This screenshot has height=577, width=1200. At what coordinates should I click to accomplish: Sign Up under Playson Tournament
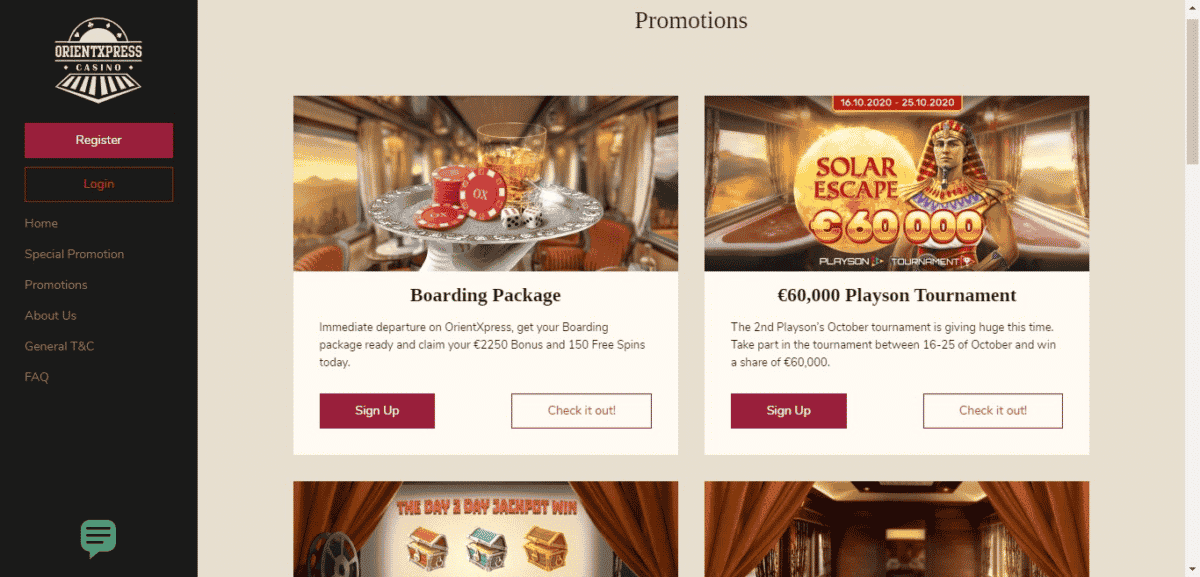coord(789,411)
